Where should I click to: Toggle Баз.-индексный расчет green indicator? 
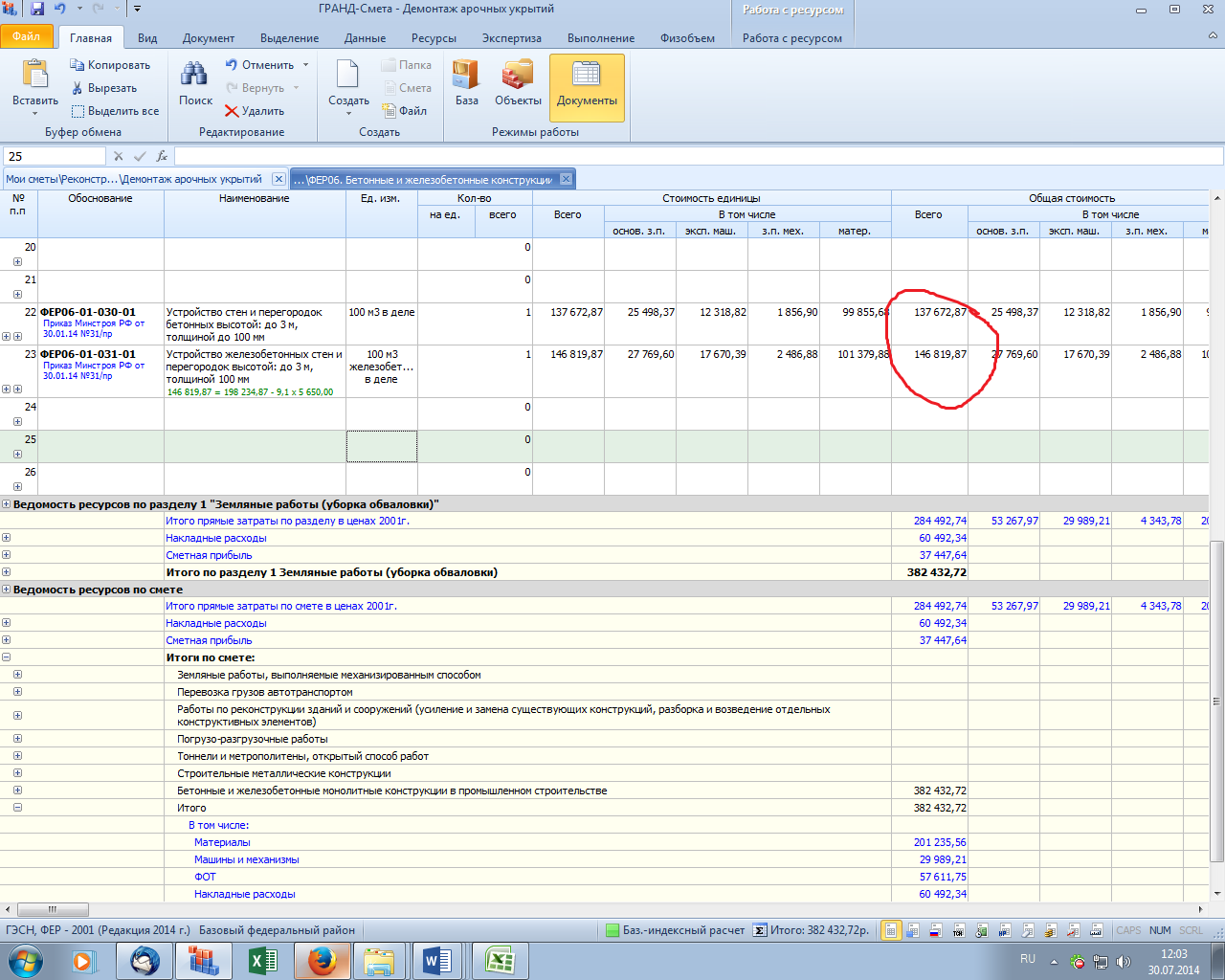point(612,930)
